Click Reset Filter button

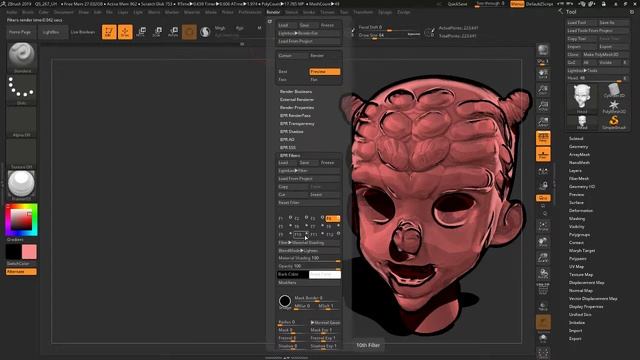click(x=309, y=203)
